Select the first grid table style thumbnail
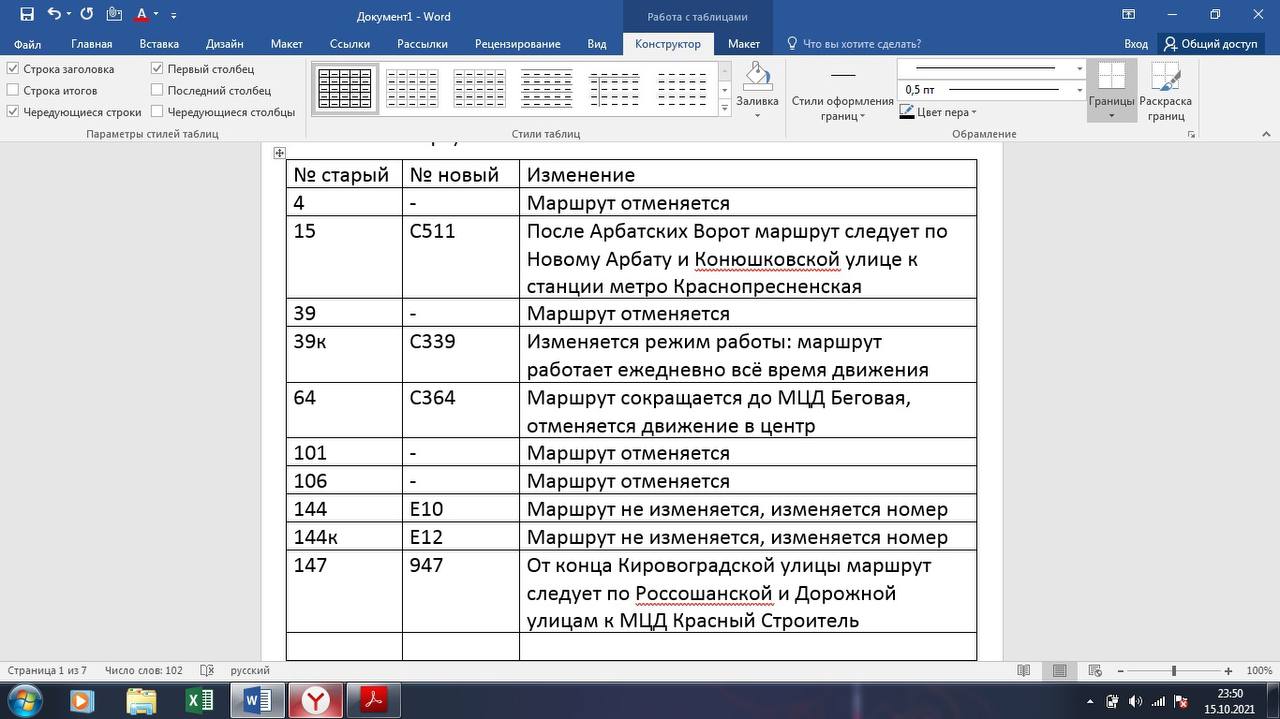Screen dimensions: 1280x719 [x=345, y=89]
